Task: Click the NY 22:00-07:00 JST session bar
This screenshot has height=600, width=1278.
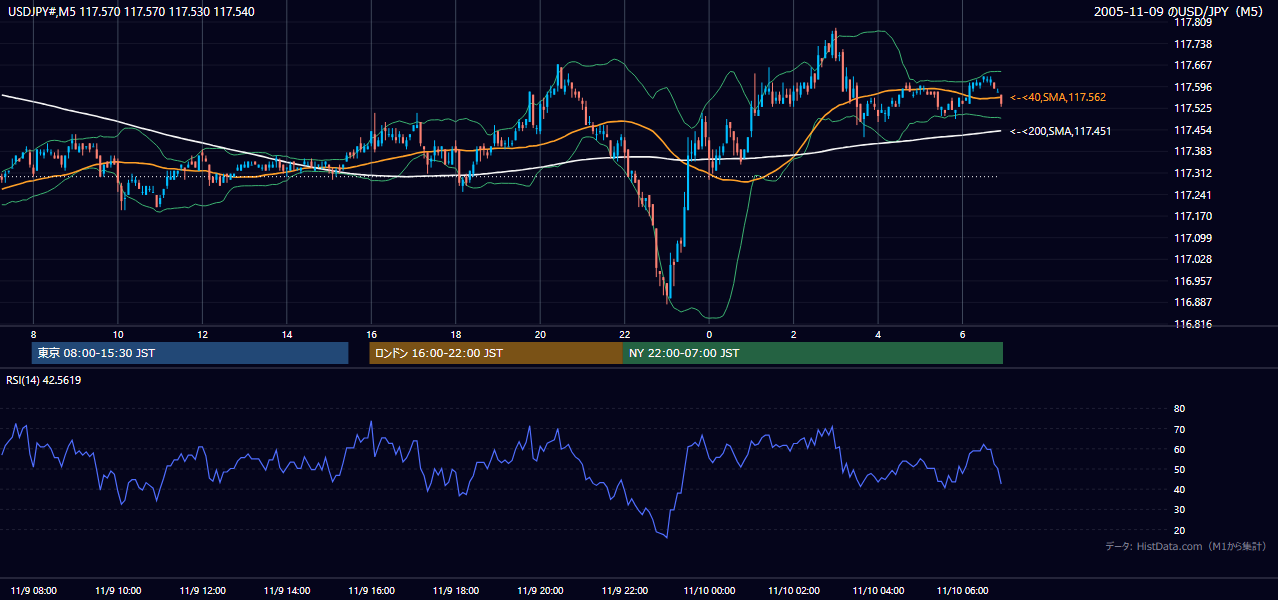Action: pos(813,353)
